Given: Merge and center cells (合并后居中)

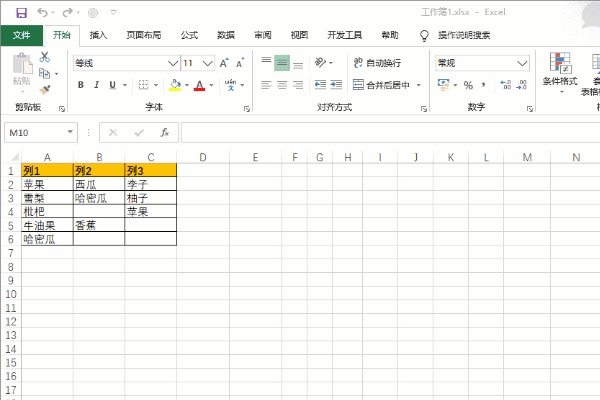Looking at the screenshot, I should [x=381, y=85].
